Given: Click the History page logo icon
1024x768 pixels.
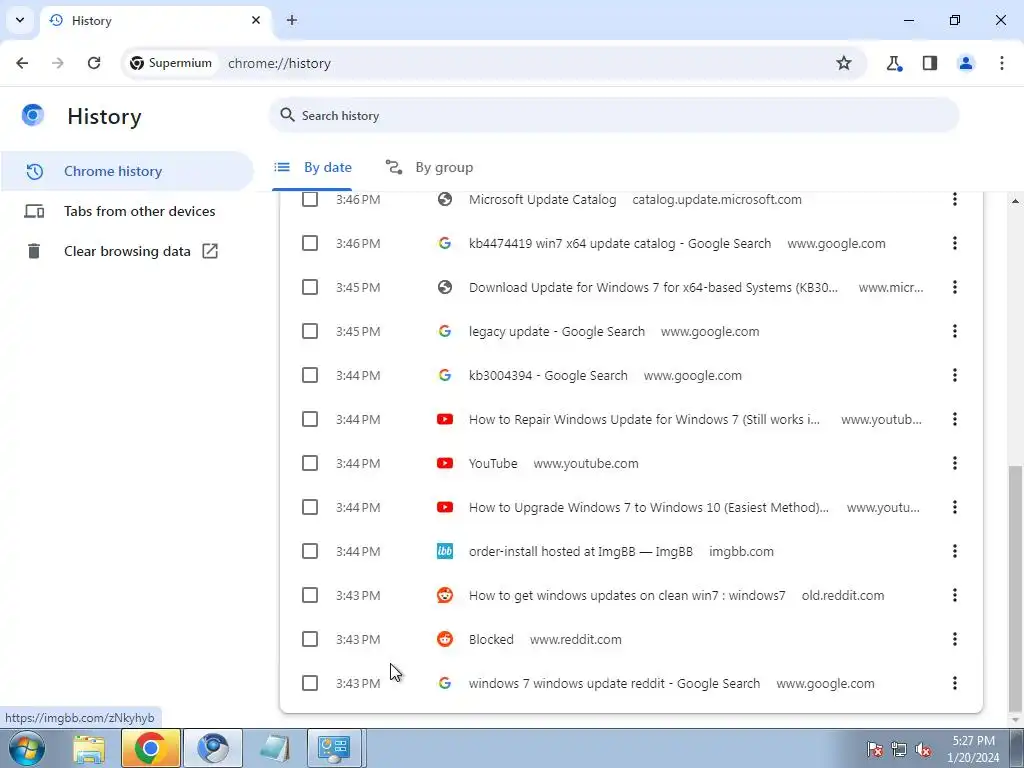Looking at the screenshot, I should 33,116.
